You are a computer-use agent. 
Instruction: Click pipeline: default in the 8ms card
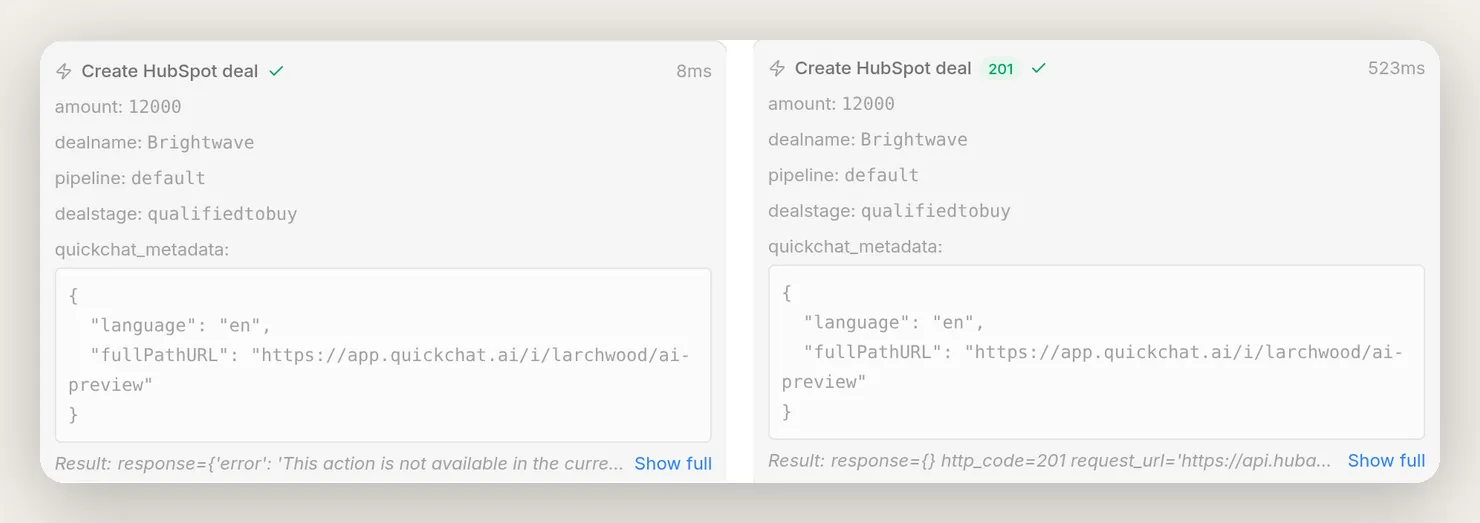point(130,178)
